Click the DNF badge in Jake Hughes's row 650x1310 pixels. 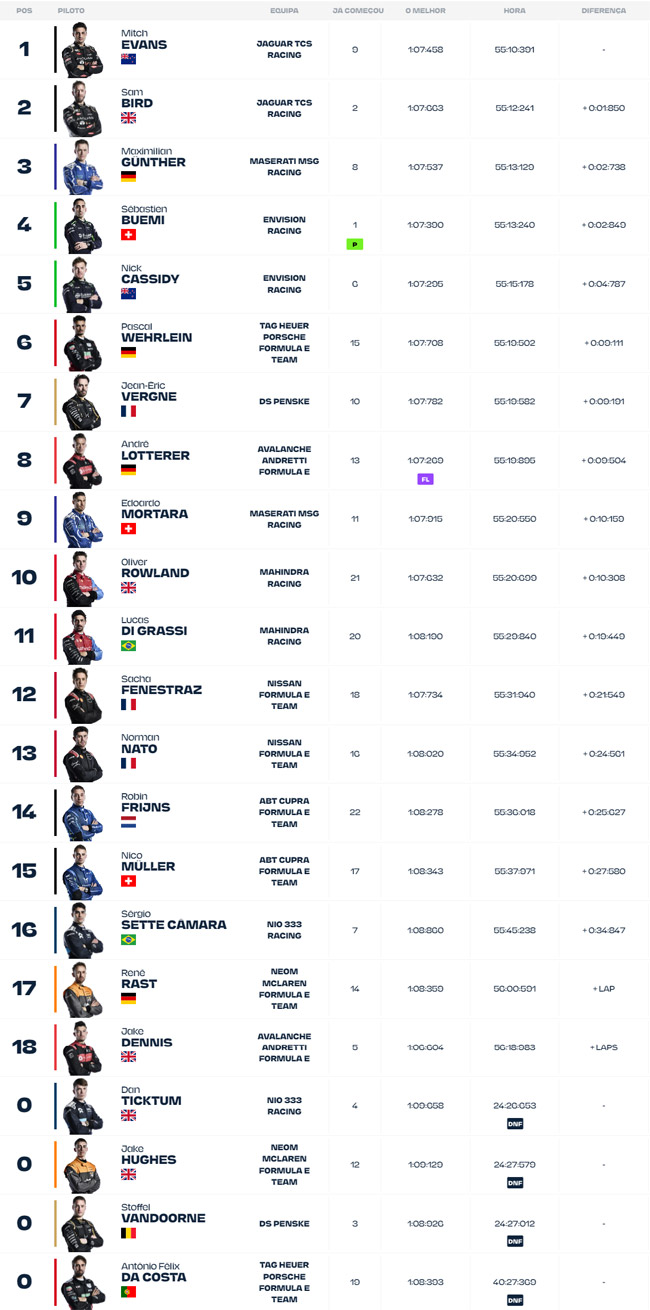pyautogui.click(x=514, y=1182)
